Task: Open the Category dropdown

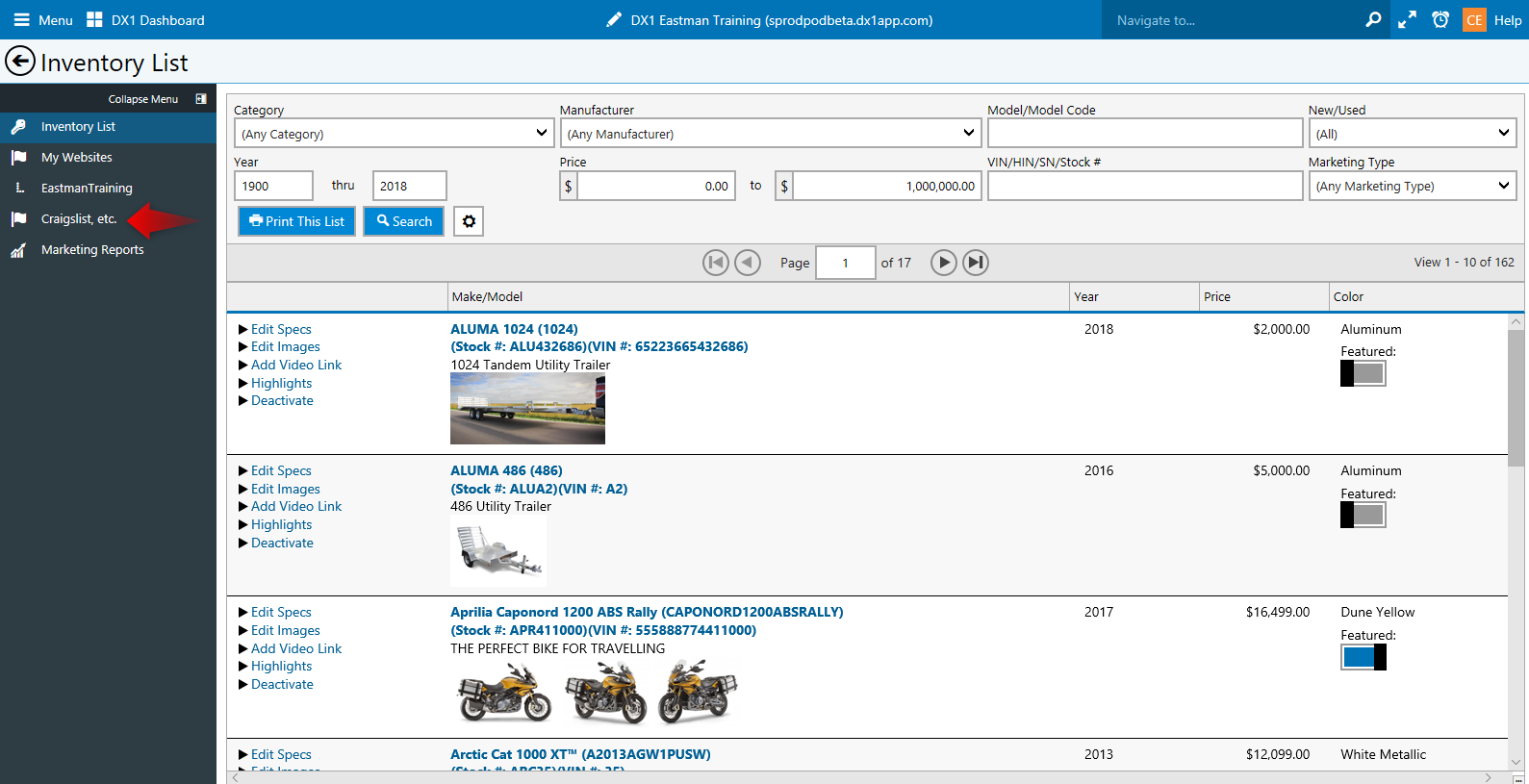Action: tap(395, 134)
